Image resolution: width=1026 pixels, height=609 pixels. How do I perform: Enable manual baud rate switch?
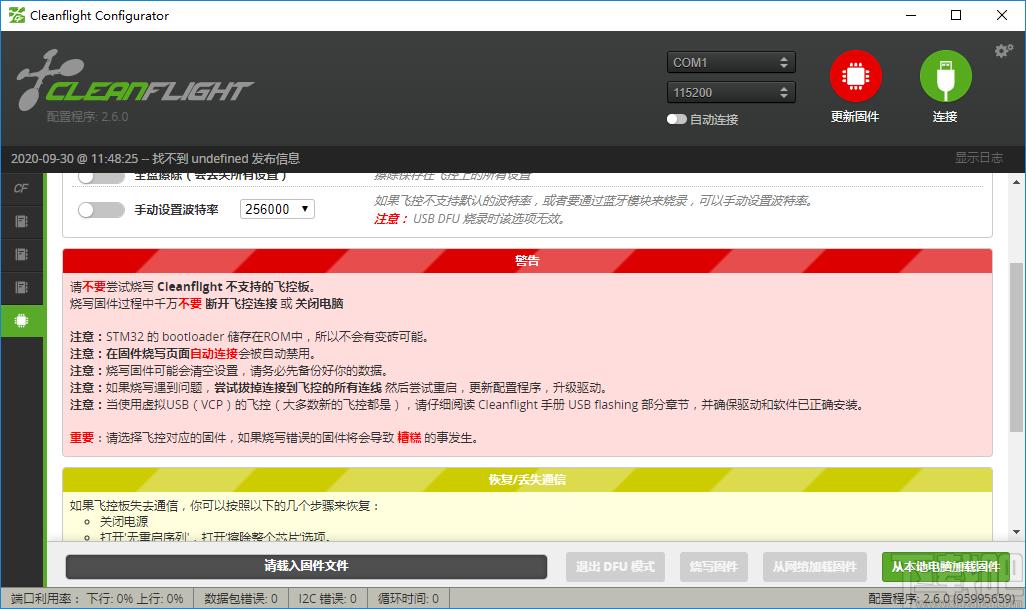(x=101, y=209)
